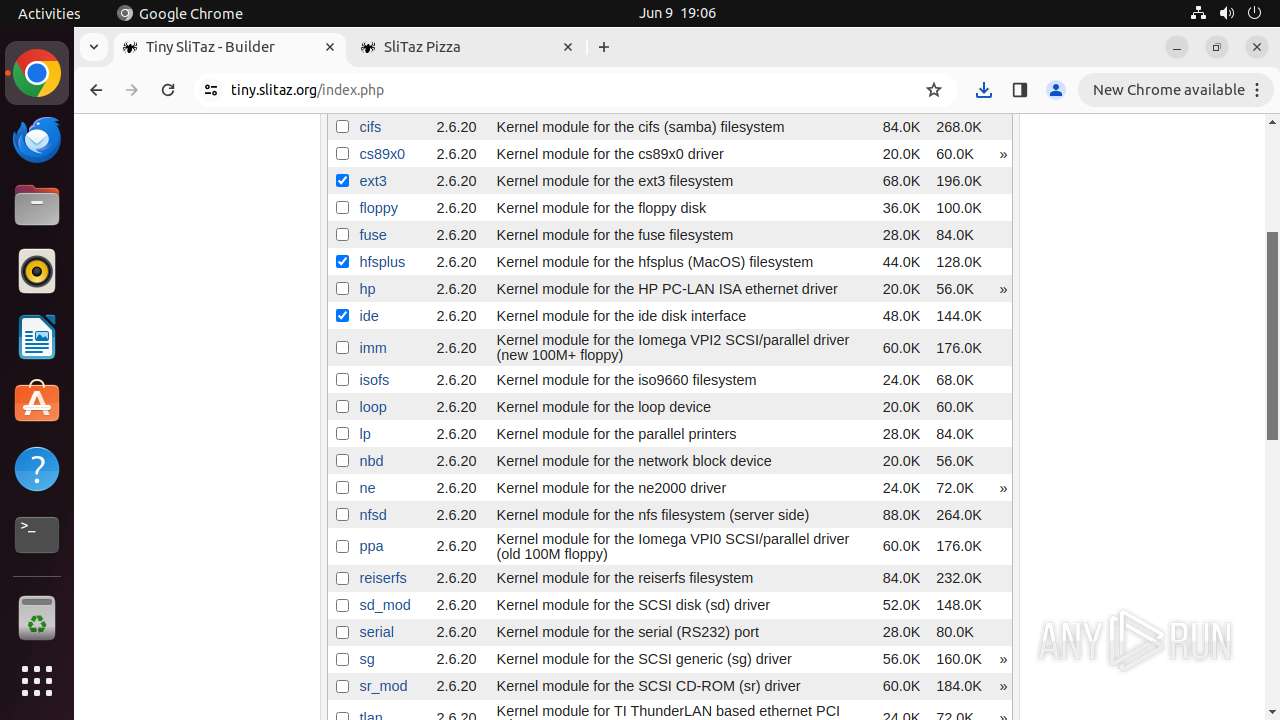The height and width of the screenshot is (720, 1280).
Task: Close the Tiny SliTaz - Builder tab
Action: click(330, 47)
